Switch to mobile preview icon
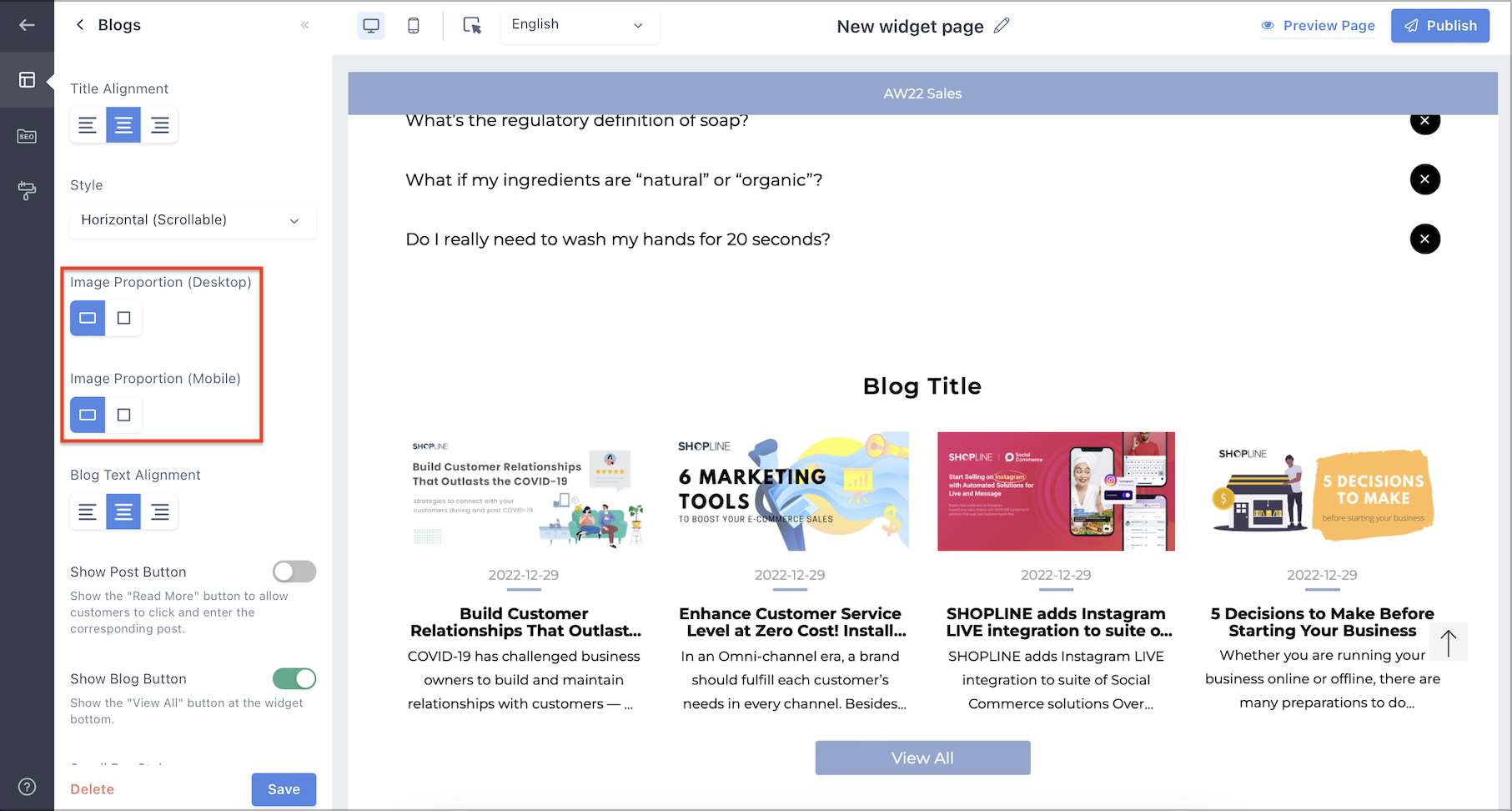This screenshot has width=1512, height=811. pos(413,26)
